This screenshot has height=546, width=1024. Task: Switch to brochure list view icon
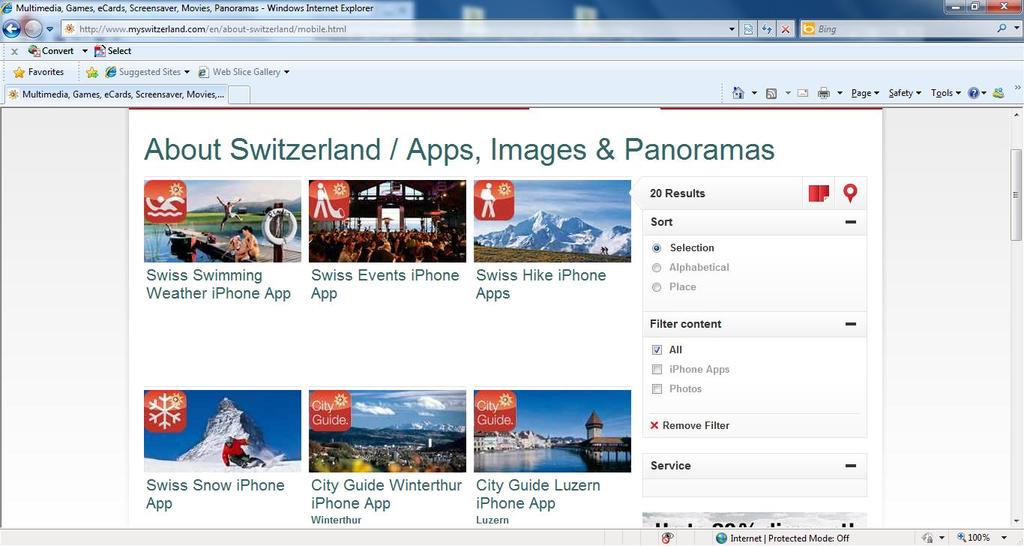pos(819,193)
